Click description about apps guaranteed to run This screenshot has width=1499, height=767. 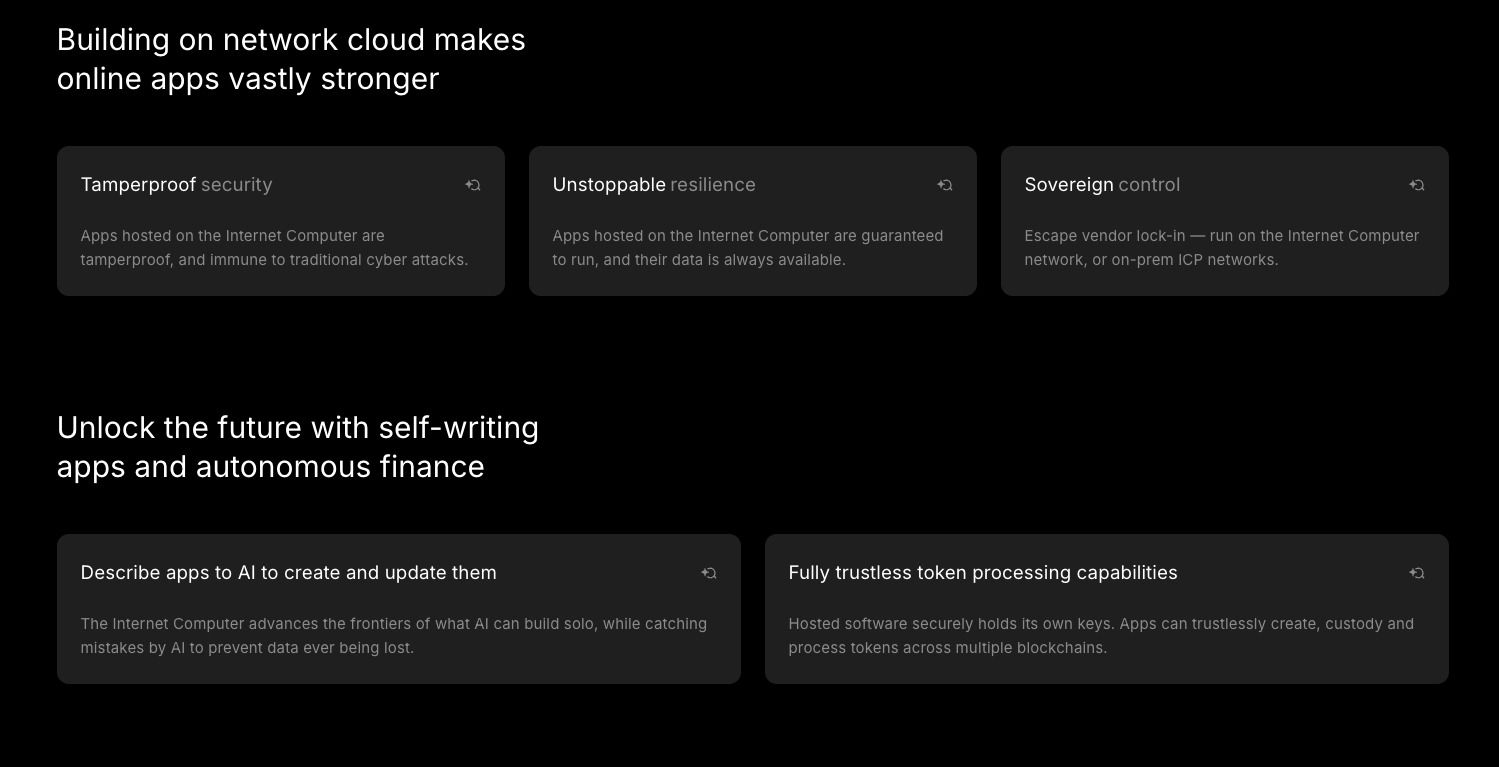coord(748,248)
